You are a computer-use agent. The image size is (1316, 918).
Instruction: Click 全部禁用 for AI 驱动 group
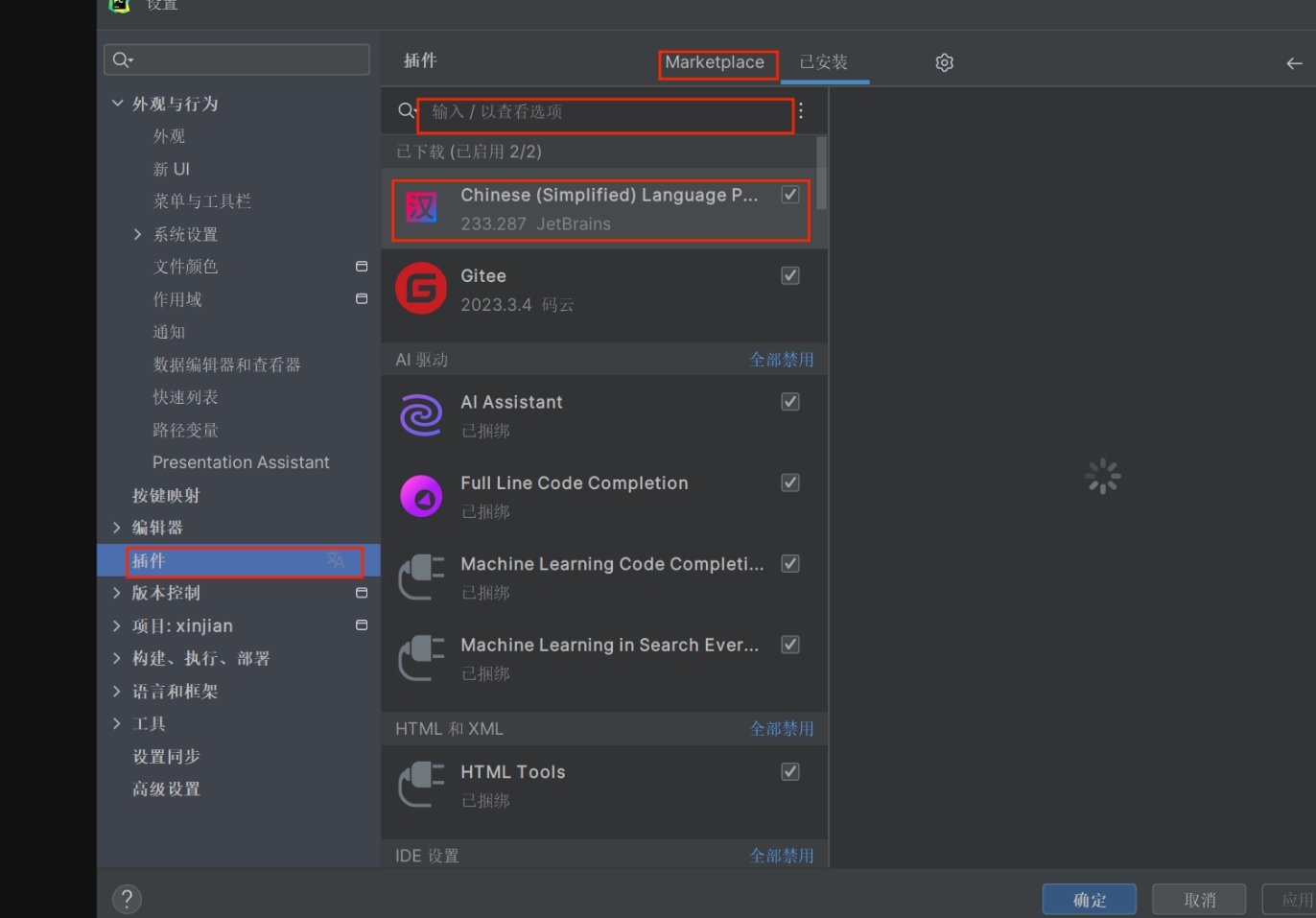[782, 360]
